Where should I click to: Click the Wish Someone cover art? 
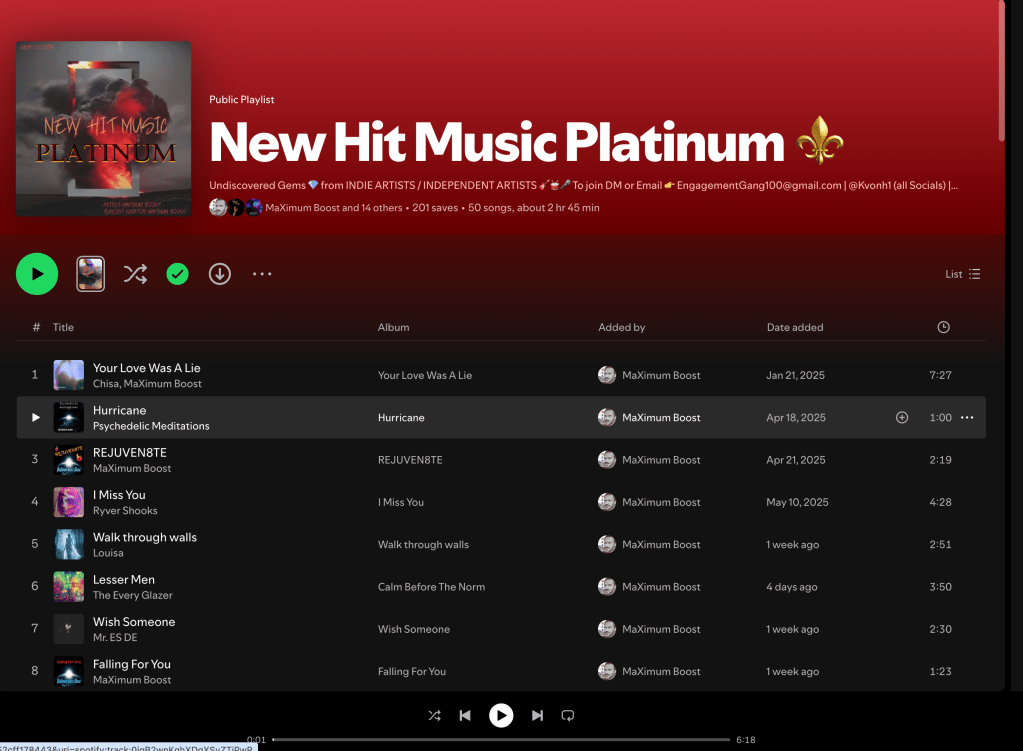click(x=69, y=629)
